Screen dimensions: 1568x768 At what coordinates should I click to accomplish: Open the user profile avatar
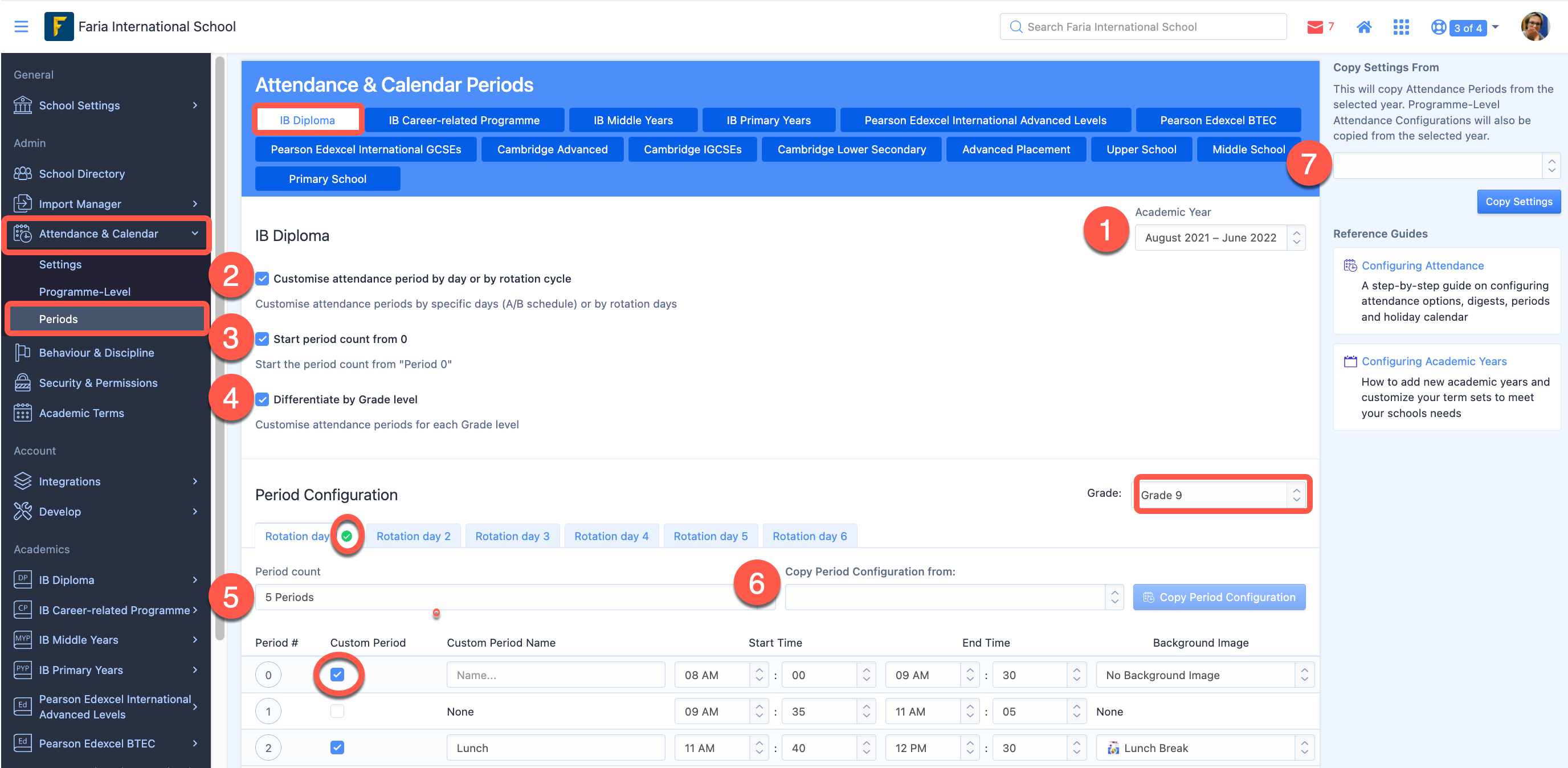point(1535,27)
